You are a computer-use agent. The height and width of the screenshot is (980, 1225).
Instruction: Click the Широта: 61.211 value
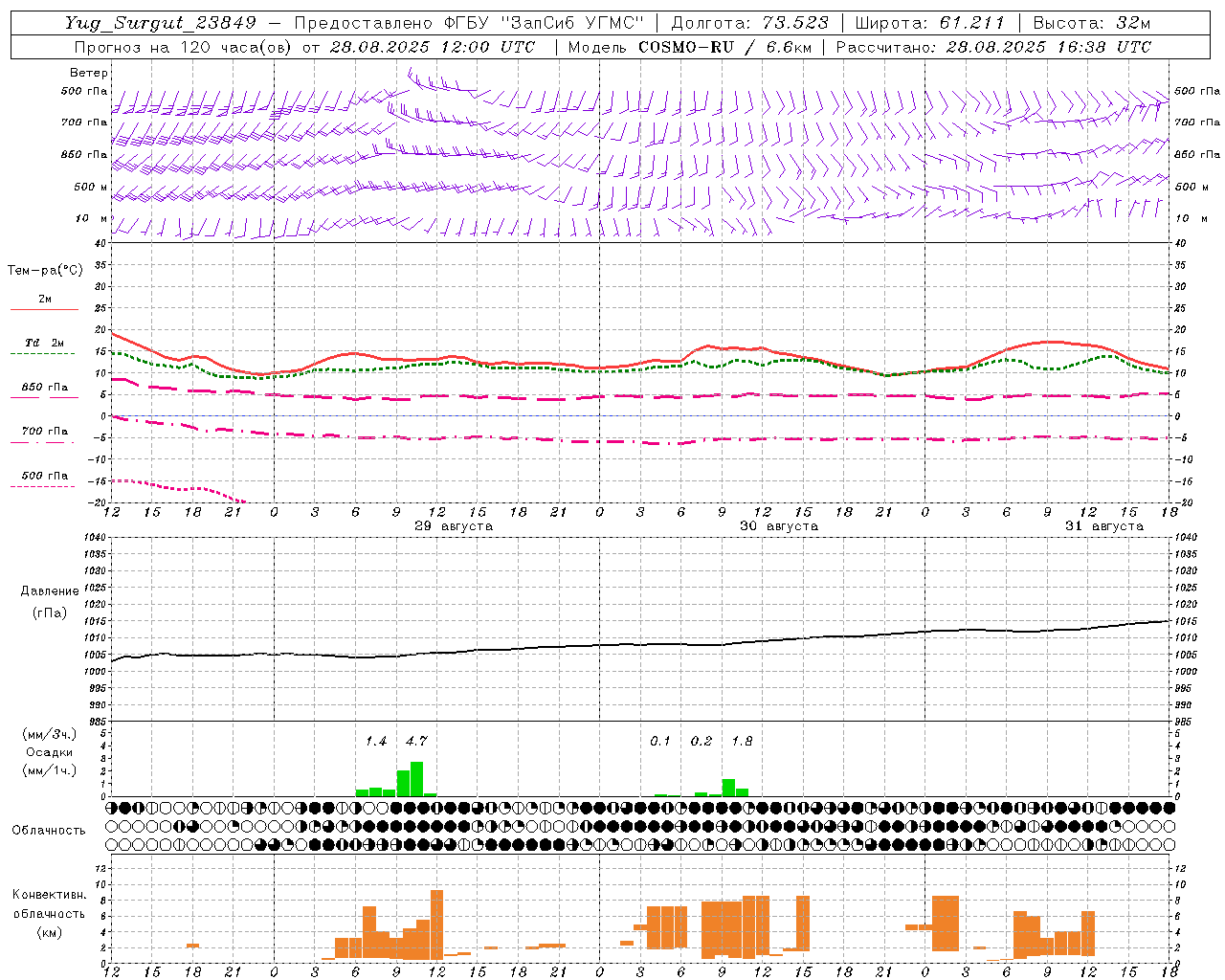pos(929,23)
